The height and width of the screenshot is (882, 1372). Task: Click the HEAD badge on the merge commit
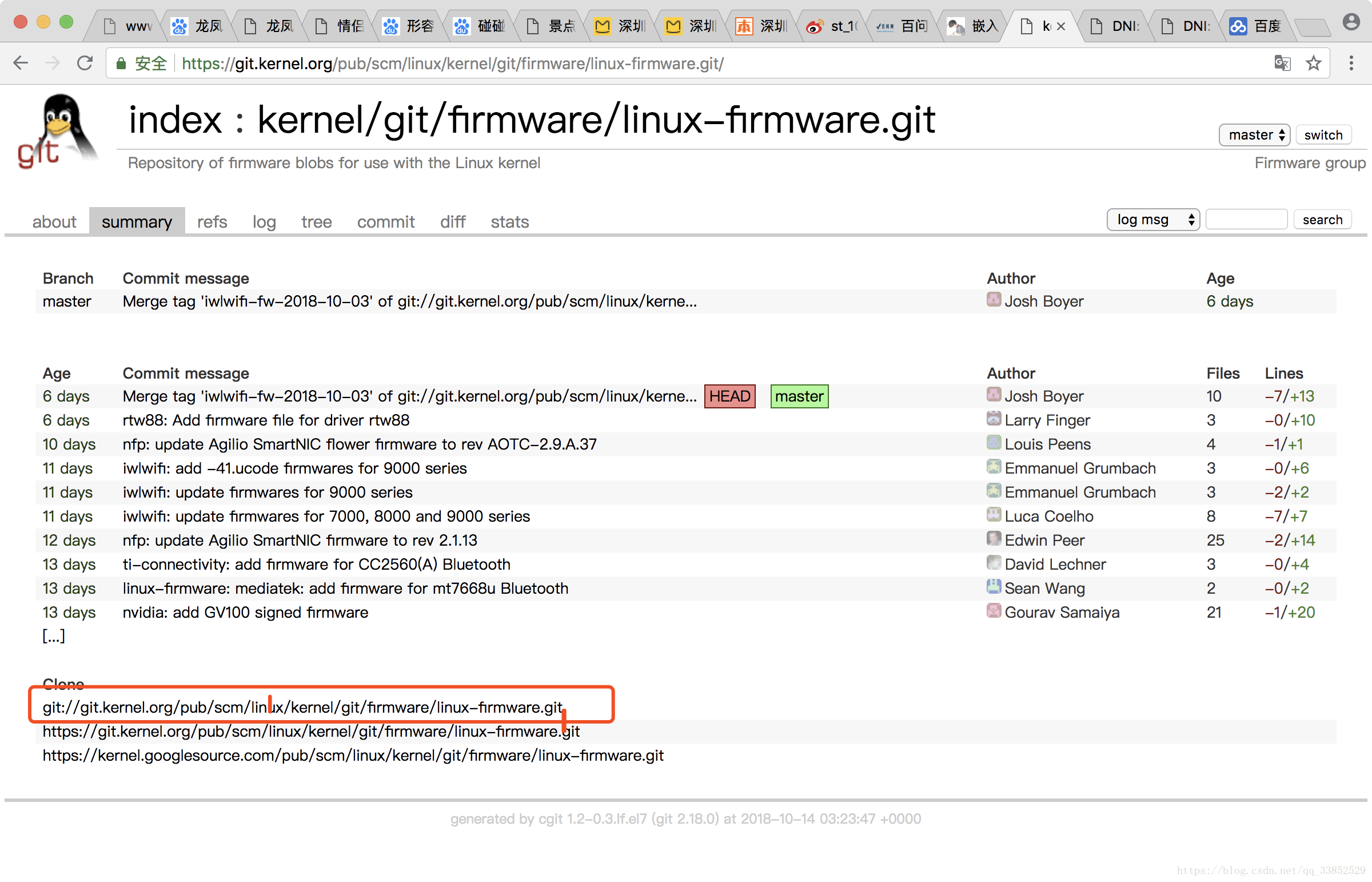point(729,396)
